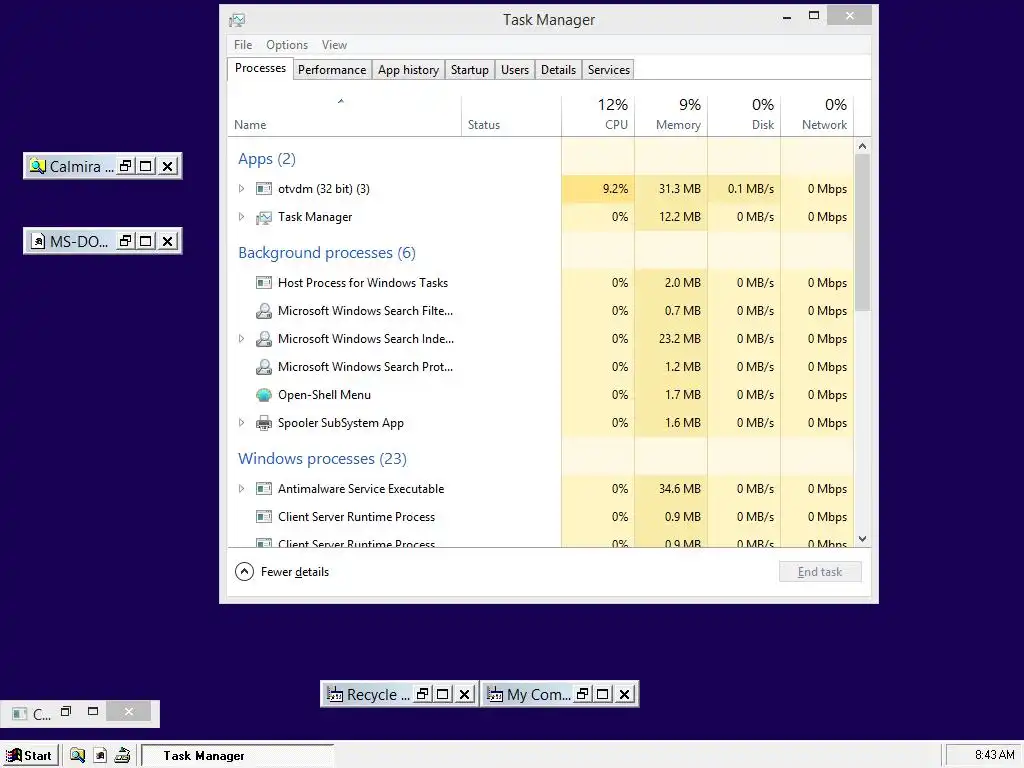The height and width of the screenshot is (768, 1024).
Task: Sort by the Memory column header
Action: click(x=671, y=115)
